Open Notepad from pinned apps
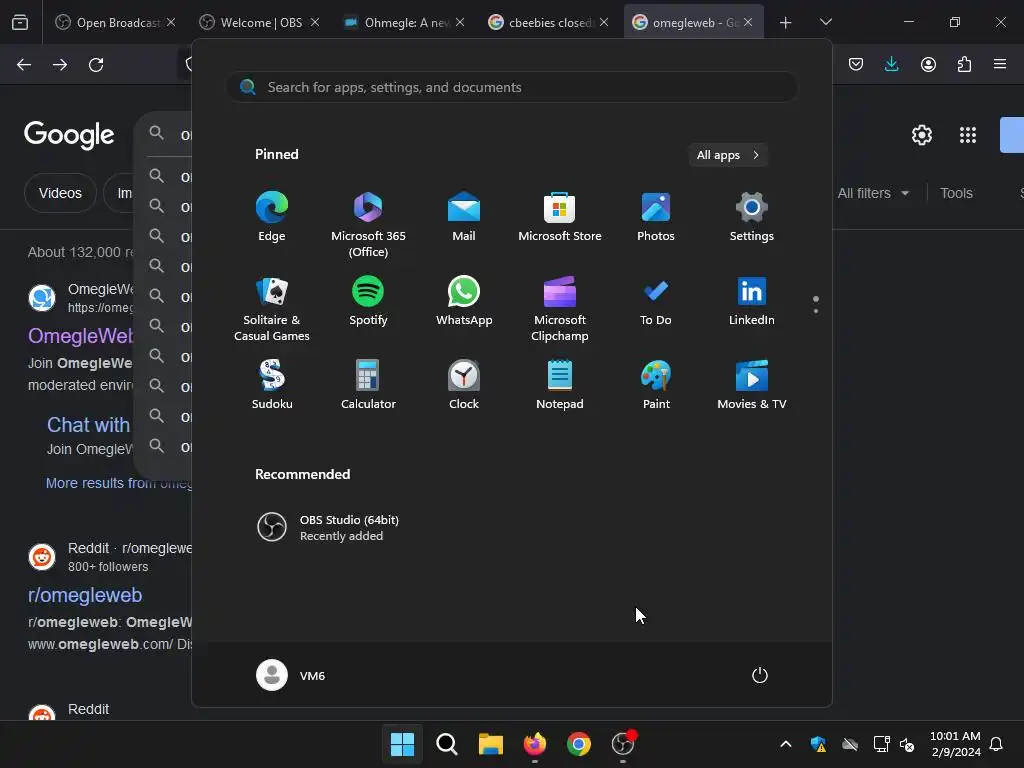 [560, 385]
